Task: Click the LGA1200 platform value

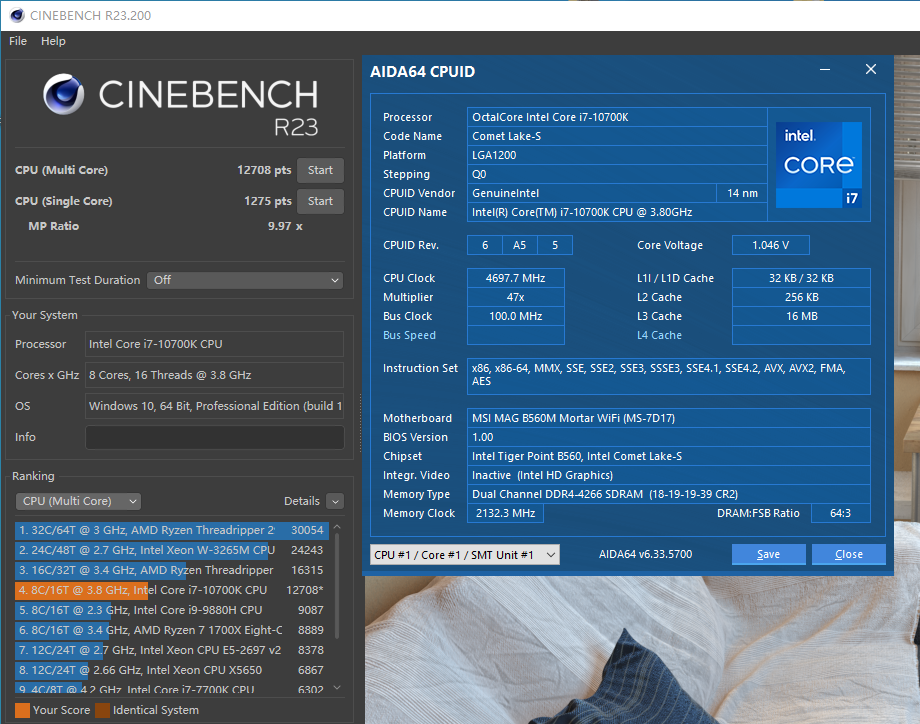Action: tap(617, 155)
